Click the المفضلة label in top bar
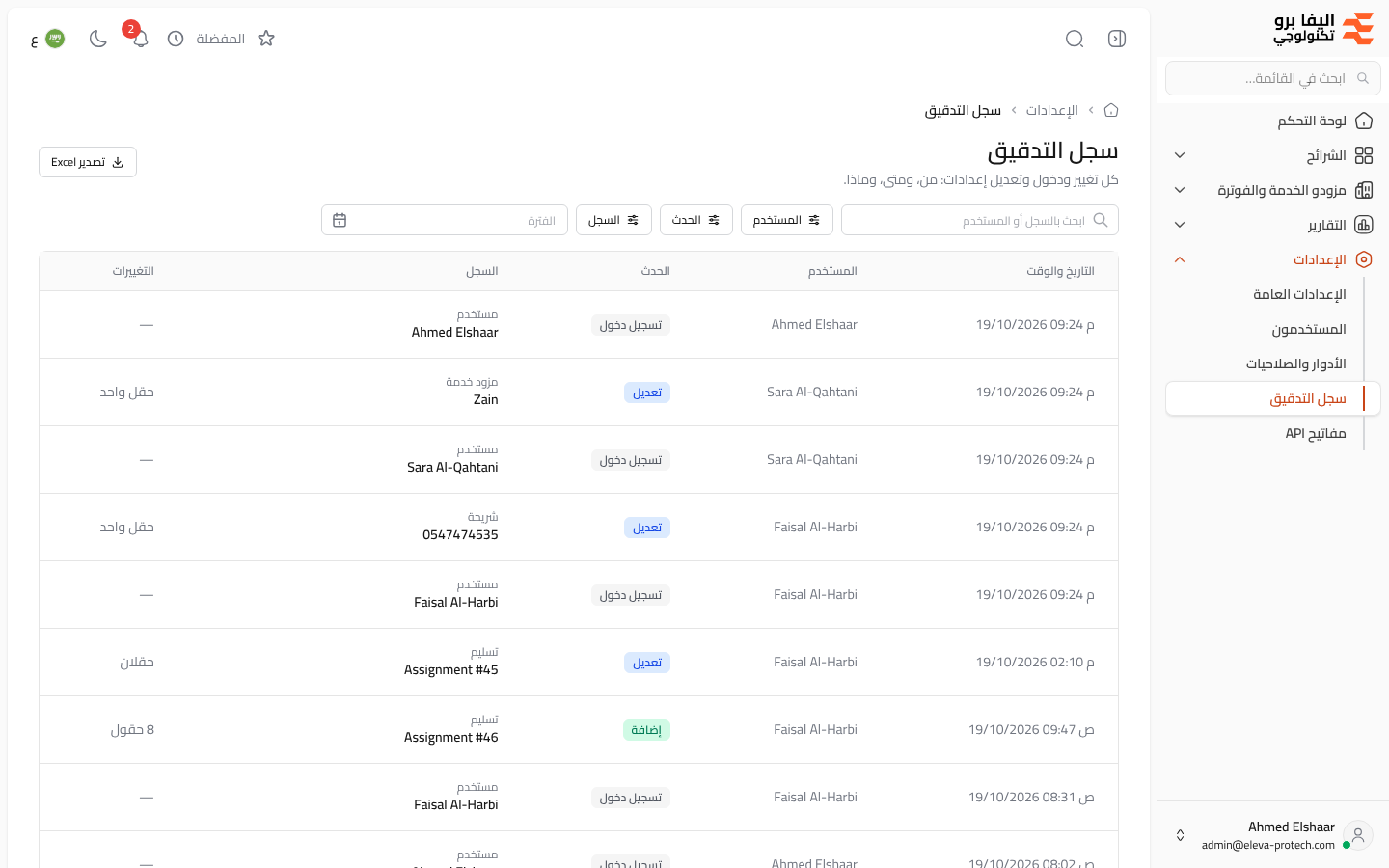The height and width of the screenshot is (868, 1389). pyautogui.click(x=221, y=39)
